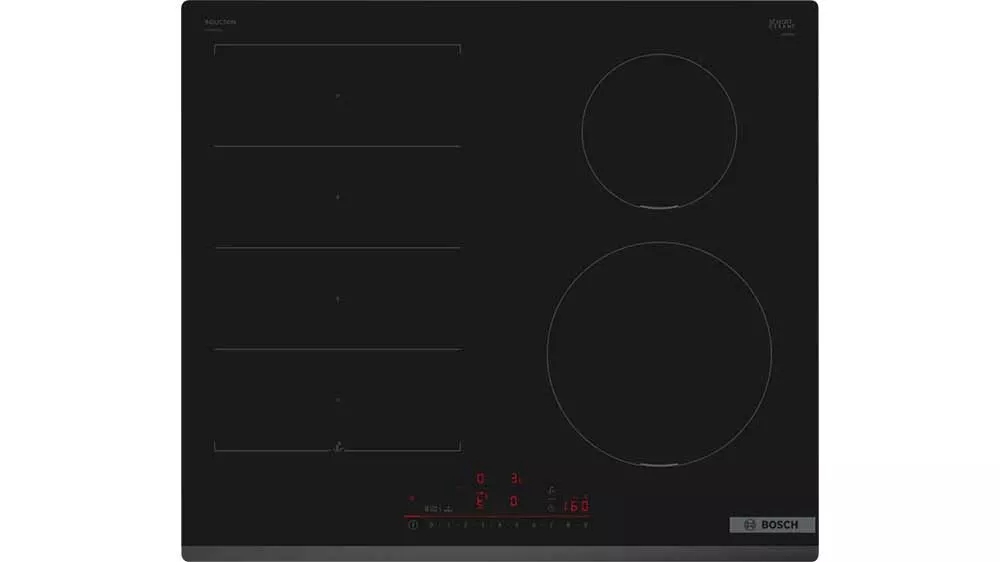Click the Induction label text
The height and width of the screenshot is (562, 1000).
(x=220, y=22)
